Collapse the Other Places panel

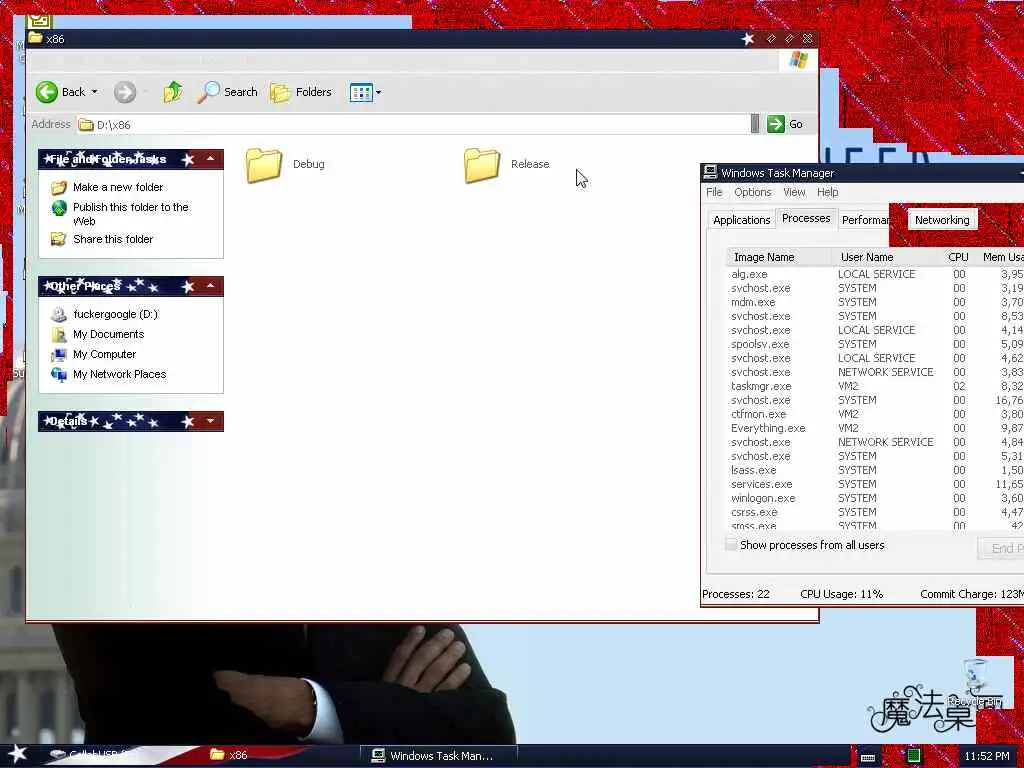tap(210, 286)
